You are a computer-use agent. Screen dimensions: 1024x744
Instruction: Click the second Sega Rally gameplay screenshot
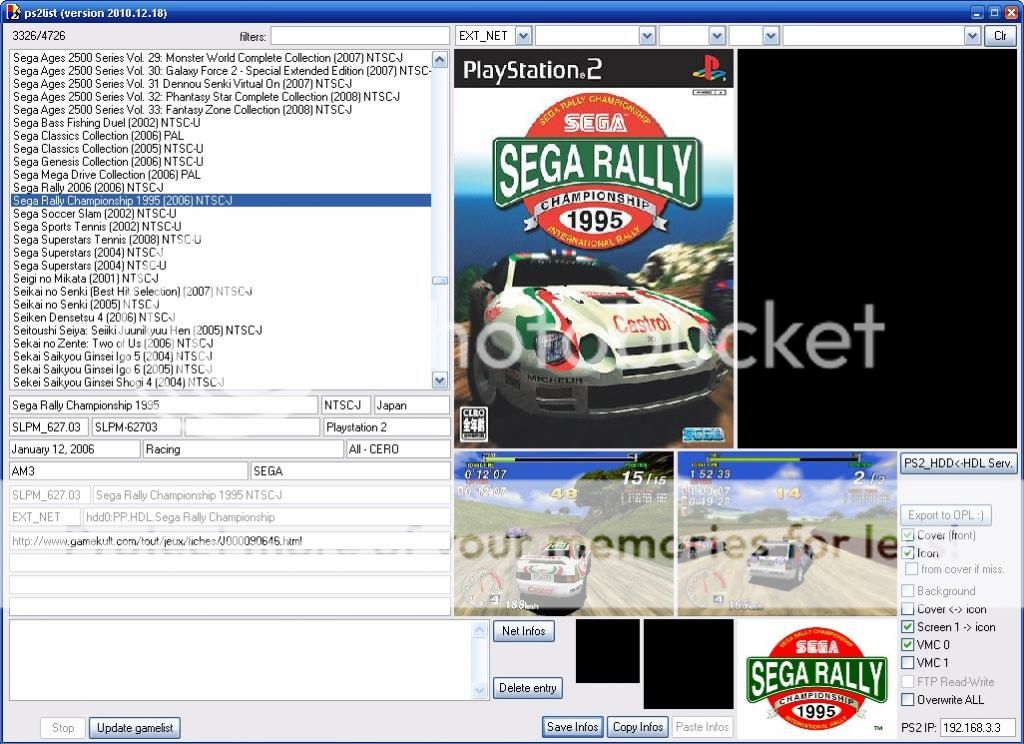click(786, 530)
